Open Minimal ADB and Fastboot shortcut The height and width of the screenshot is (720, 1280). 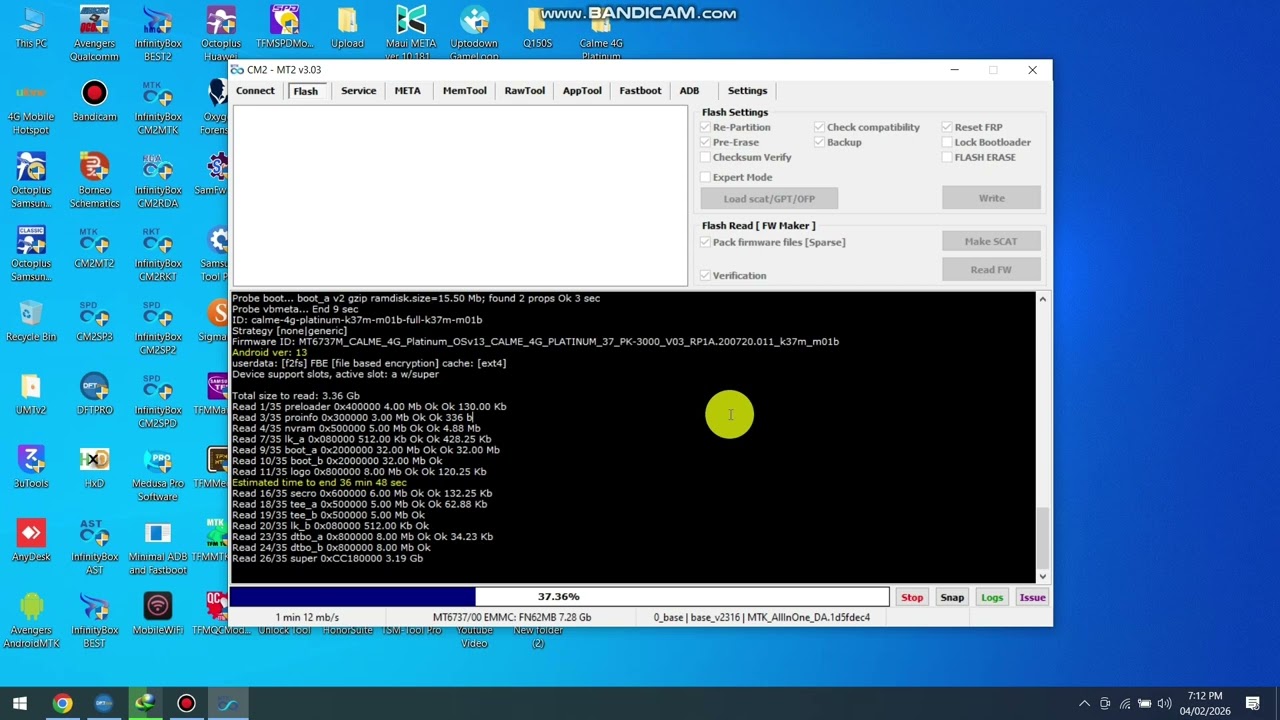[x=158, y=548]
